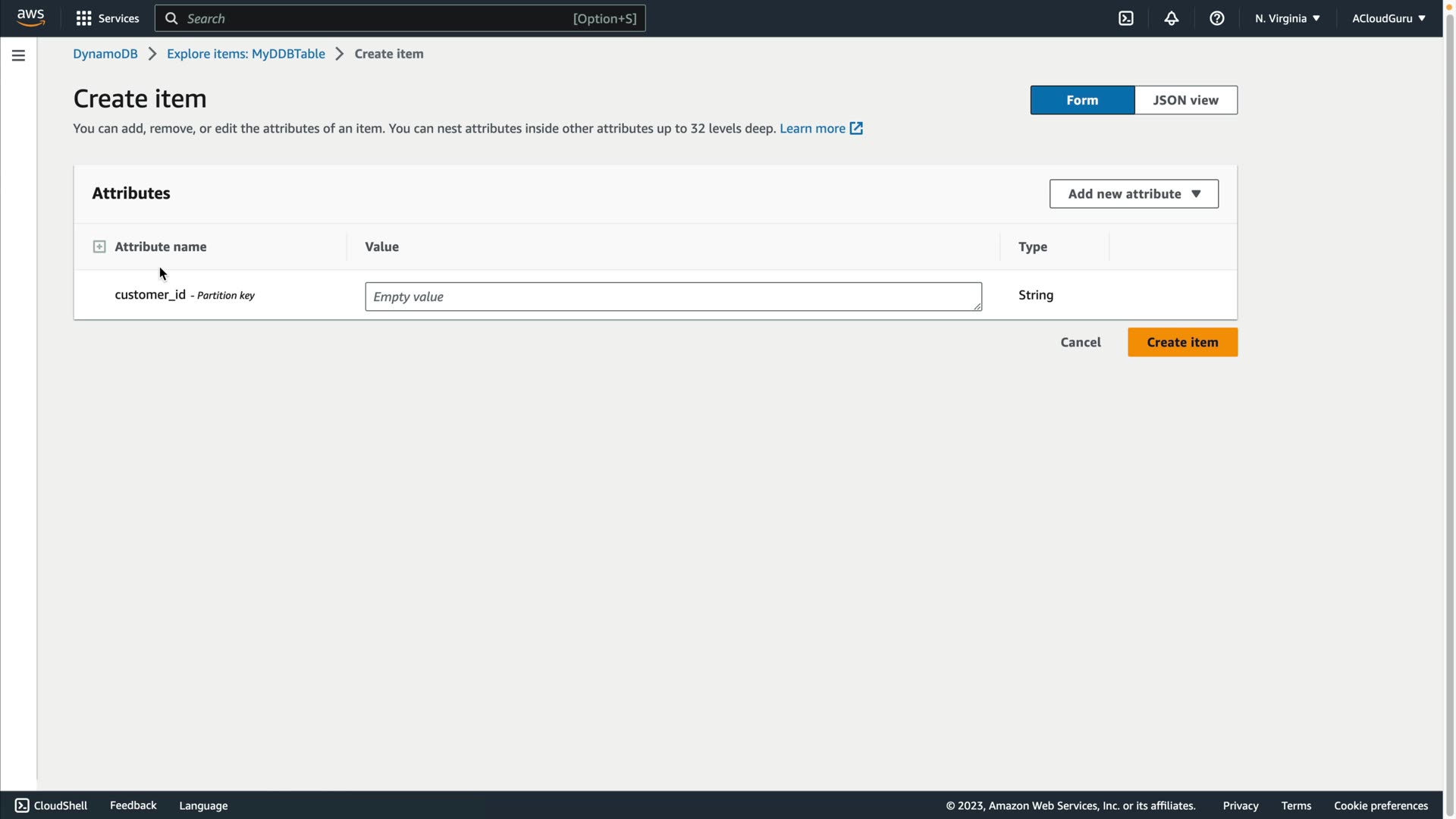Open the notifications bell

1172,18
